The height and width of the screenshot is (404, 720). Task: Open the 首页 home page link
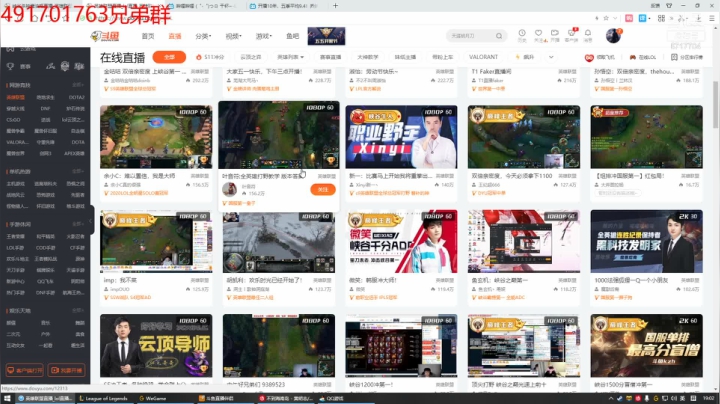(148, 36)
